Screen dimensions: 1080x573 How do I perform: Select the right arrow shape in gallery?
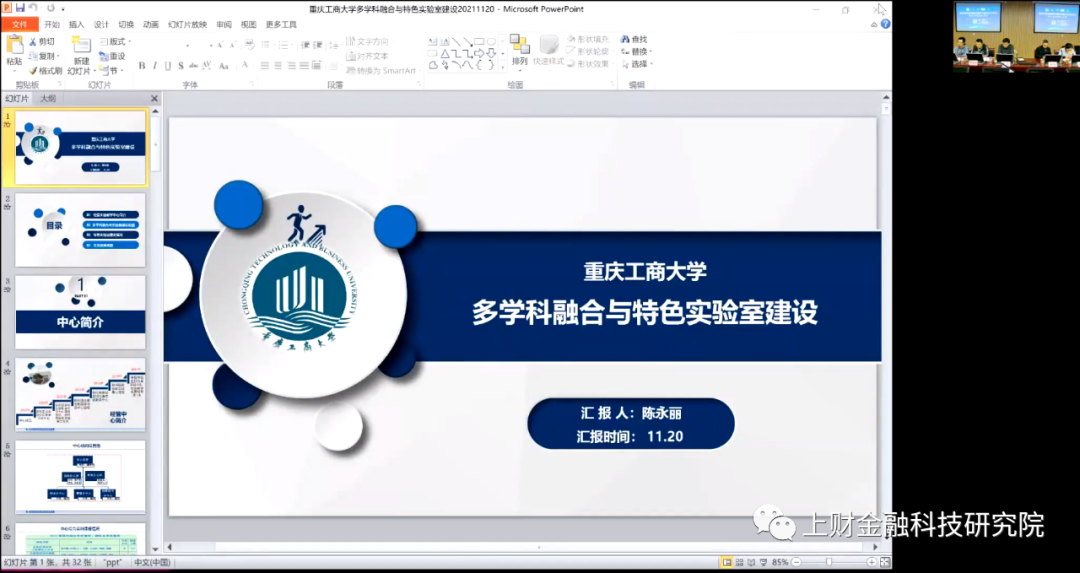(479, 54)
